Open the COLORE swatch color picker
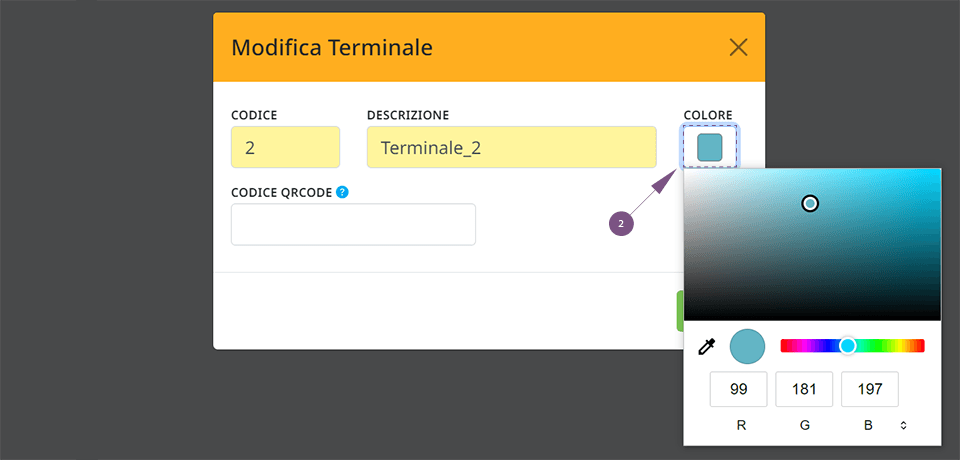The width and height of the screenshot is (960, 460). click(710, 147)
